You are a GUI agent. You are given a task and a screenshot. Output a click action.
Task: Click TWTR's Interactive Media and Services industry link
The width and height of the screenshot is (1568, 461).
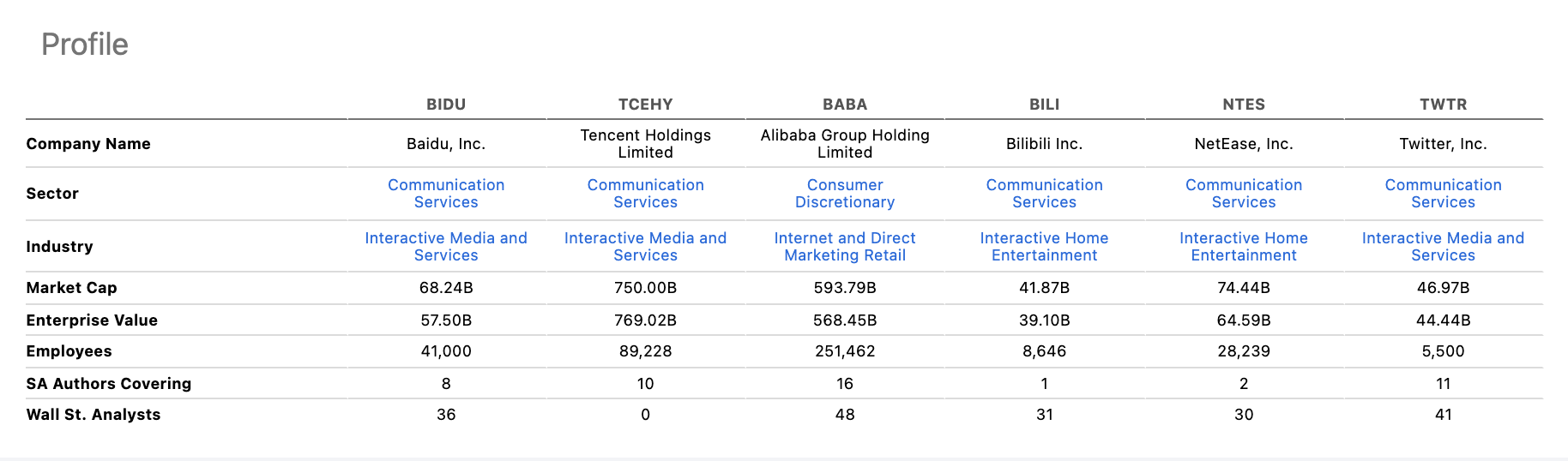[1443, 247]
